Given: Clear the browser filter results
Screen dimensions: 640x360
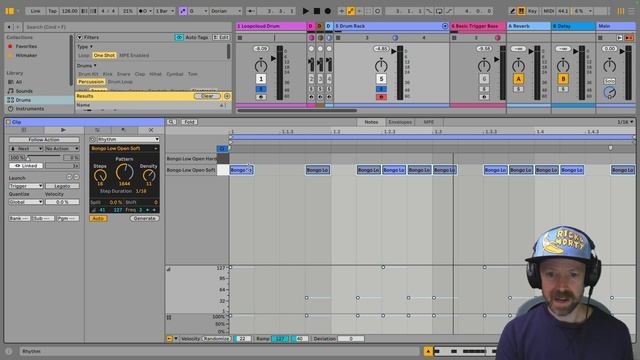Looking at the screenshot, I should (207, 96).
